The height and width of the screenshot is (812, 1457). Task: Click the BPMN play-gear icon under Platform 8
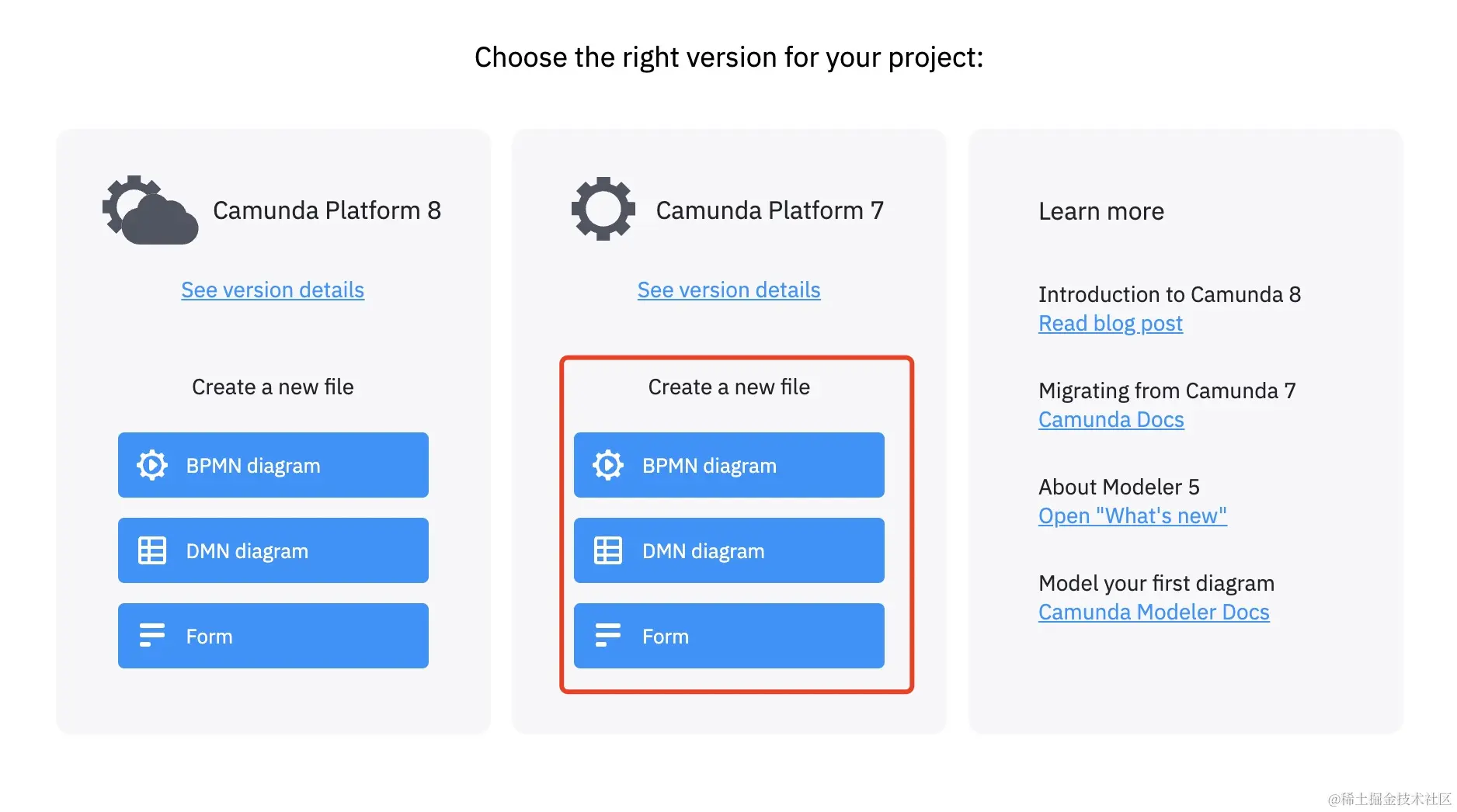(x=152, y=465)
